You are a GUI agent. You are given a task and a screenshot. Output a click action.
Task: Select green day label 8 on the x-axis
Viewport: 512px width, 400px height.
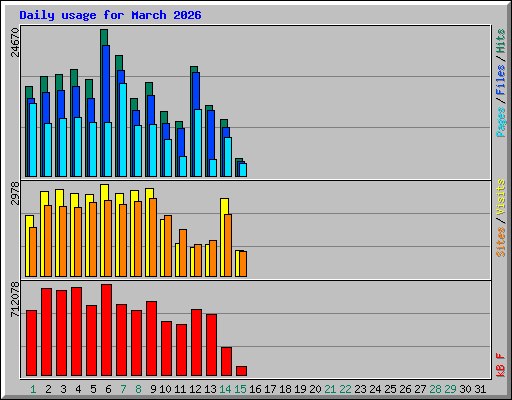click(x=138, y=389)
